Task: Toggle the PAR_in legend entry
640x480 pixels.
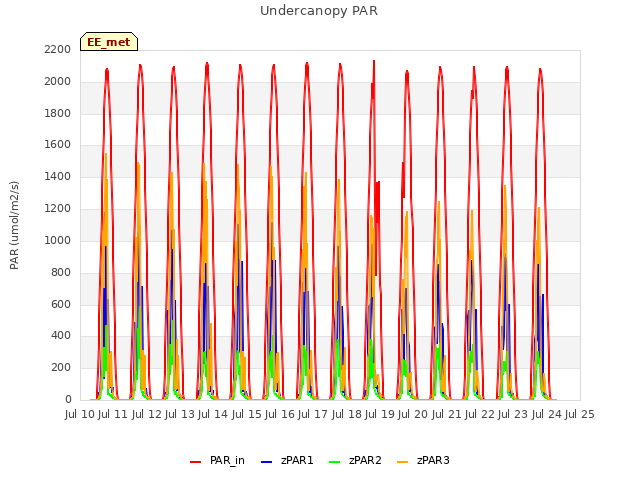Action: pyautogui.click(x=218, y=460)
